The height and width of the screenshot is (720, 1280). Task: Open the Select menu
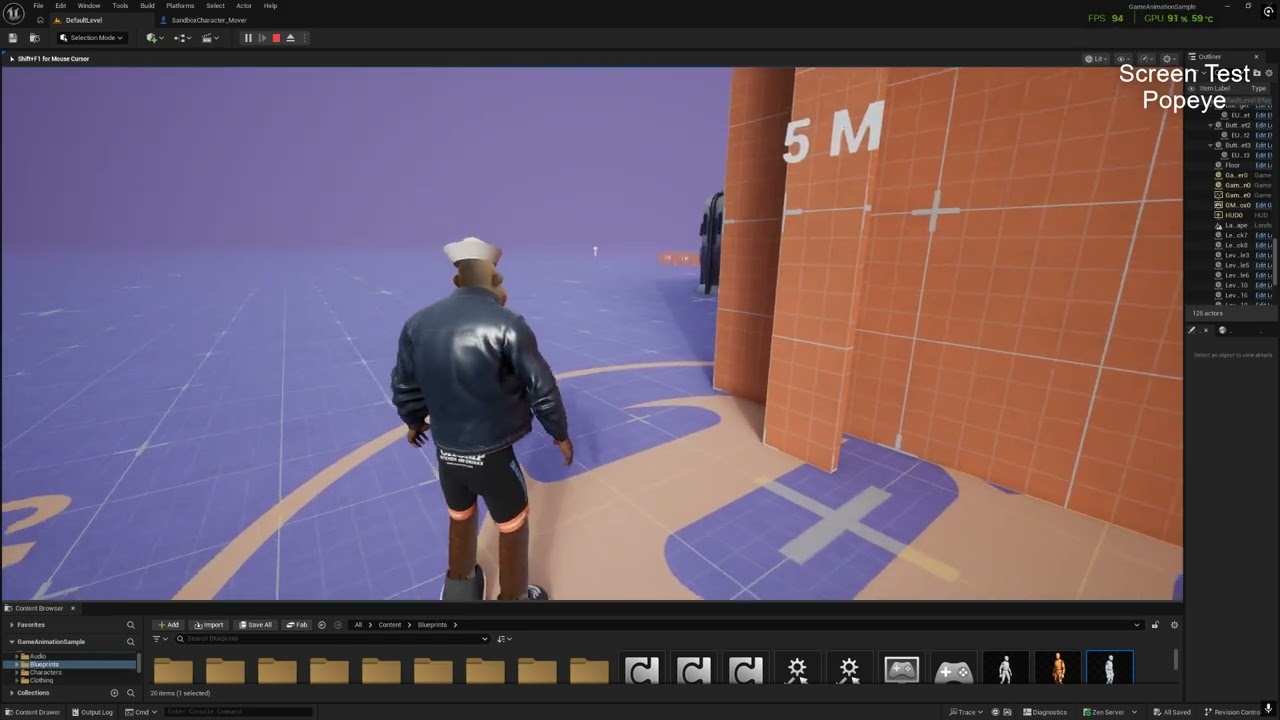(215, 6)
